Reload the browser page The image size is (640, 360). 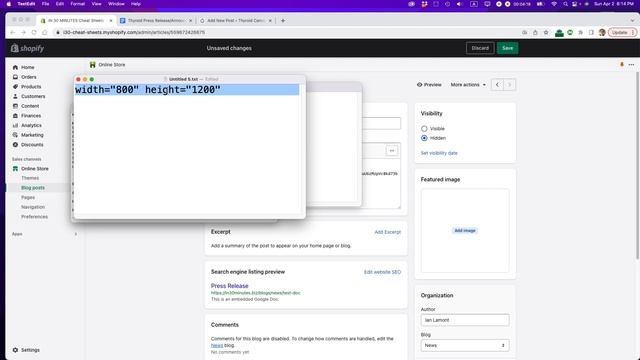34,32
